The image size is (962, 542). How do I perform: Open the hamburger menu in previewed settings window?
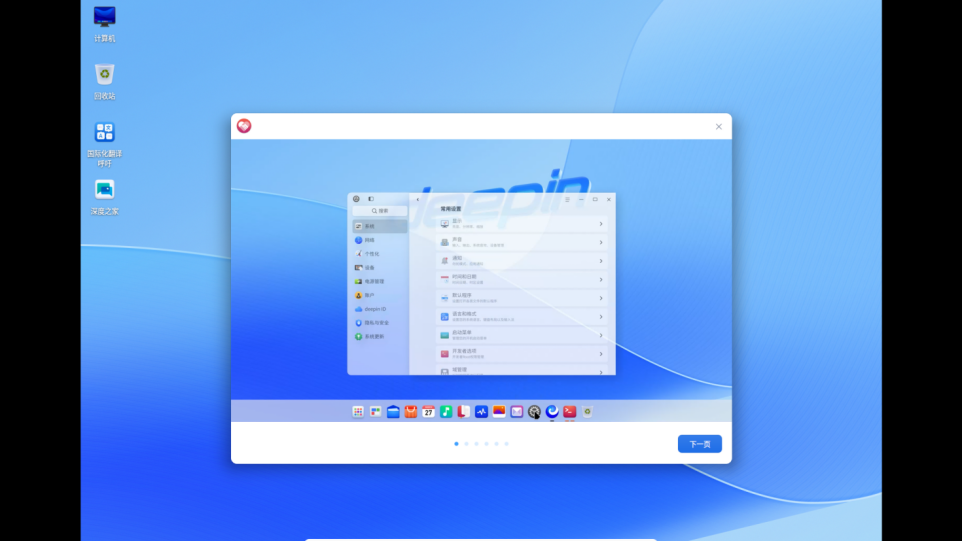coord(568,199)
